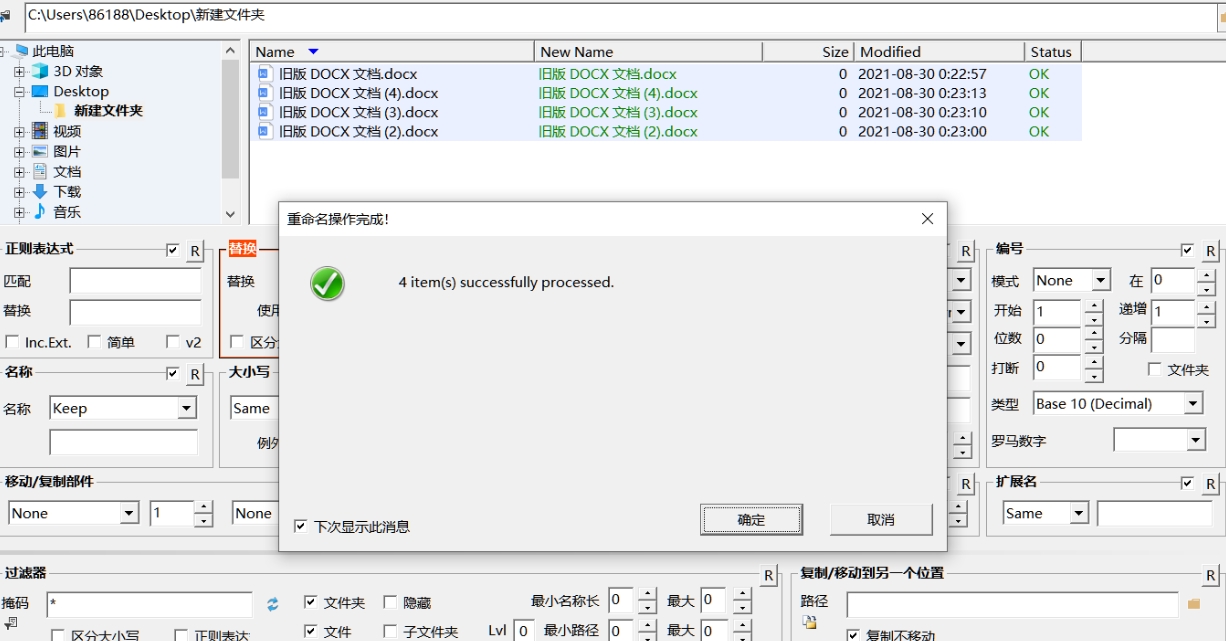Click the blue refresh icon beside 掩码 filter
Viewport: 1226px width, 641px height.
[x=273, y=604]
